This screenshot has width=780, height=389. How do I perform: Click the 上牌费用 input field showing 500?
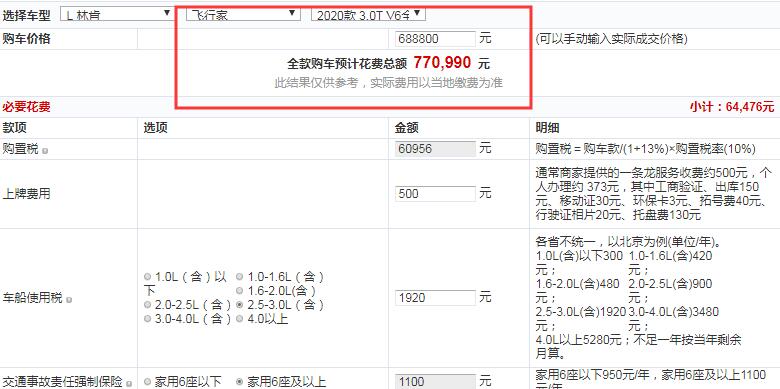[435, 194]
